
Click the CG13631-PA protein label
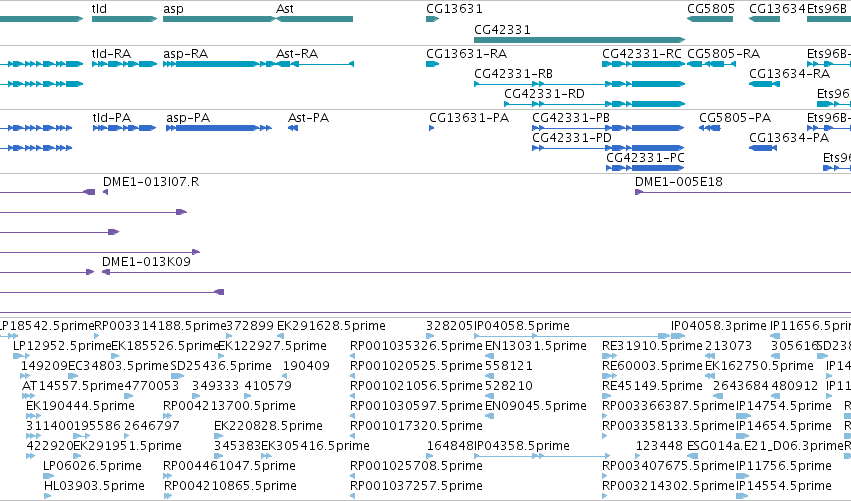469,118
